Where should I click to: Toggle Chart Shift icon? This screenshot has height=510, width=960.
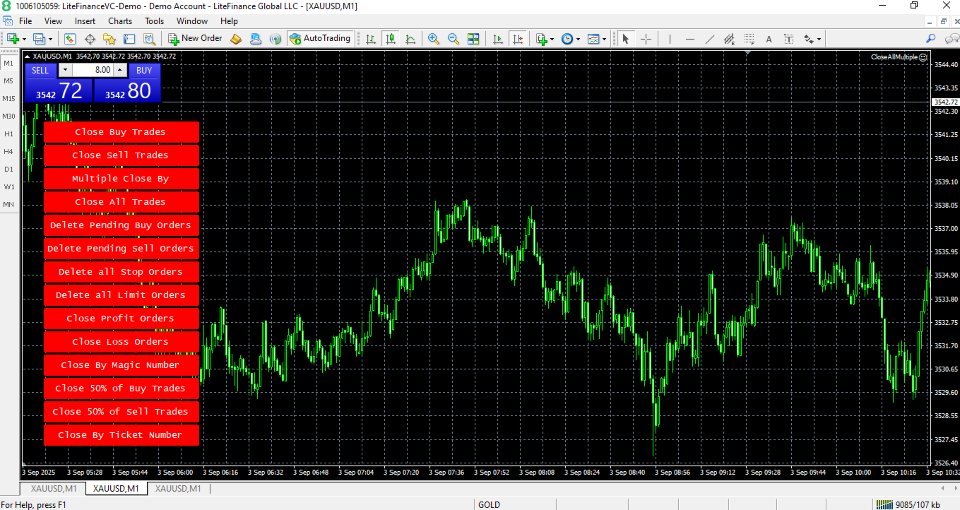(x=518, y=39)
